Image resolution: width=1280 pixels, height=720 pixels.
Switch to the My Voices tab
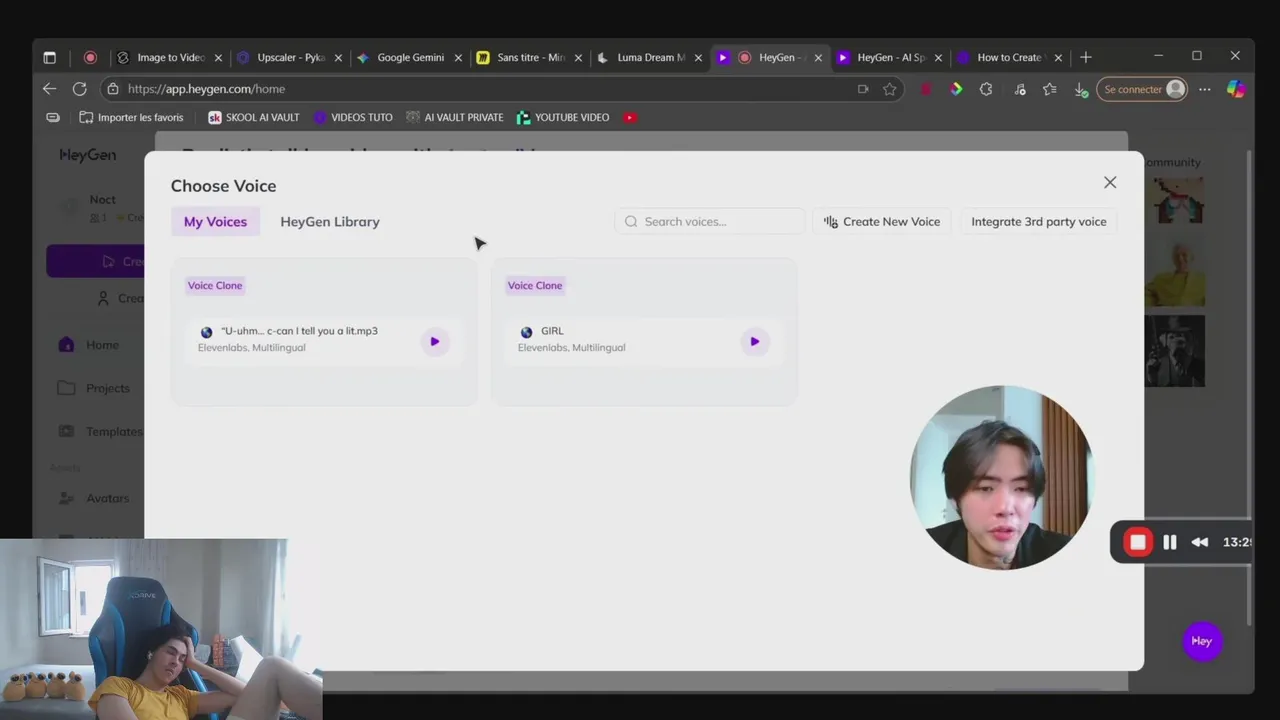tap(215, 222)
